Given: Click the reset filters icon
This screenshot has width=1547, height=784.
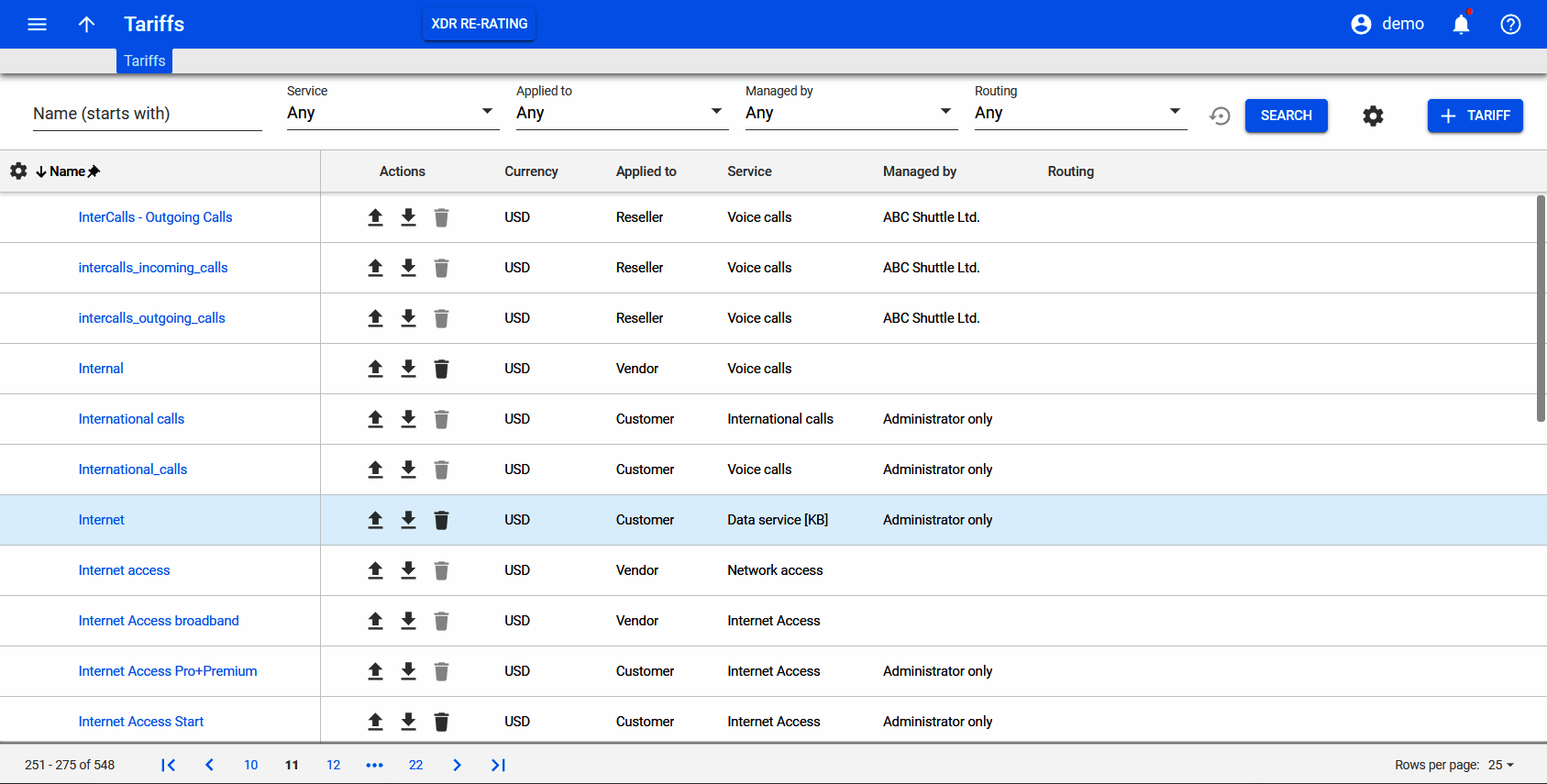Looking at the screenshot, I should 1220,116.
